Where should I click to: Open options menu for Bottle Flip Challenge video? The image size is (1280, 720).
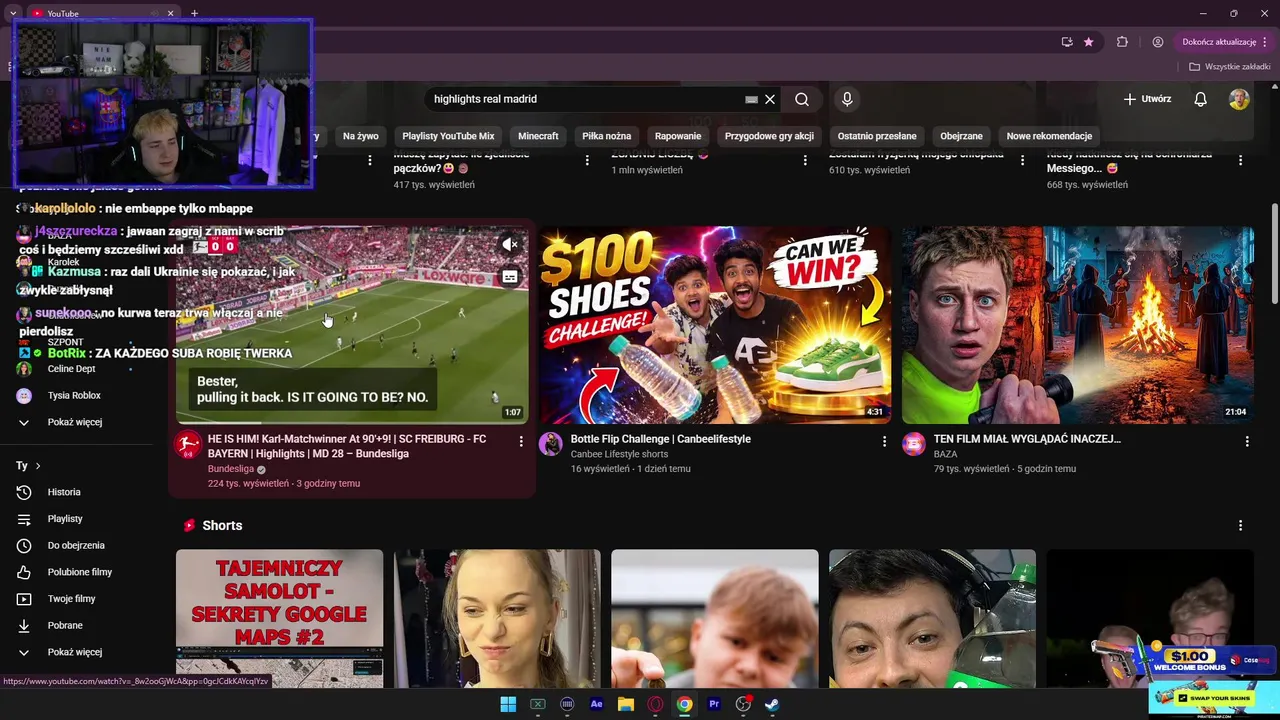click(x=884, y=441)
